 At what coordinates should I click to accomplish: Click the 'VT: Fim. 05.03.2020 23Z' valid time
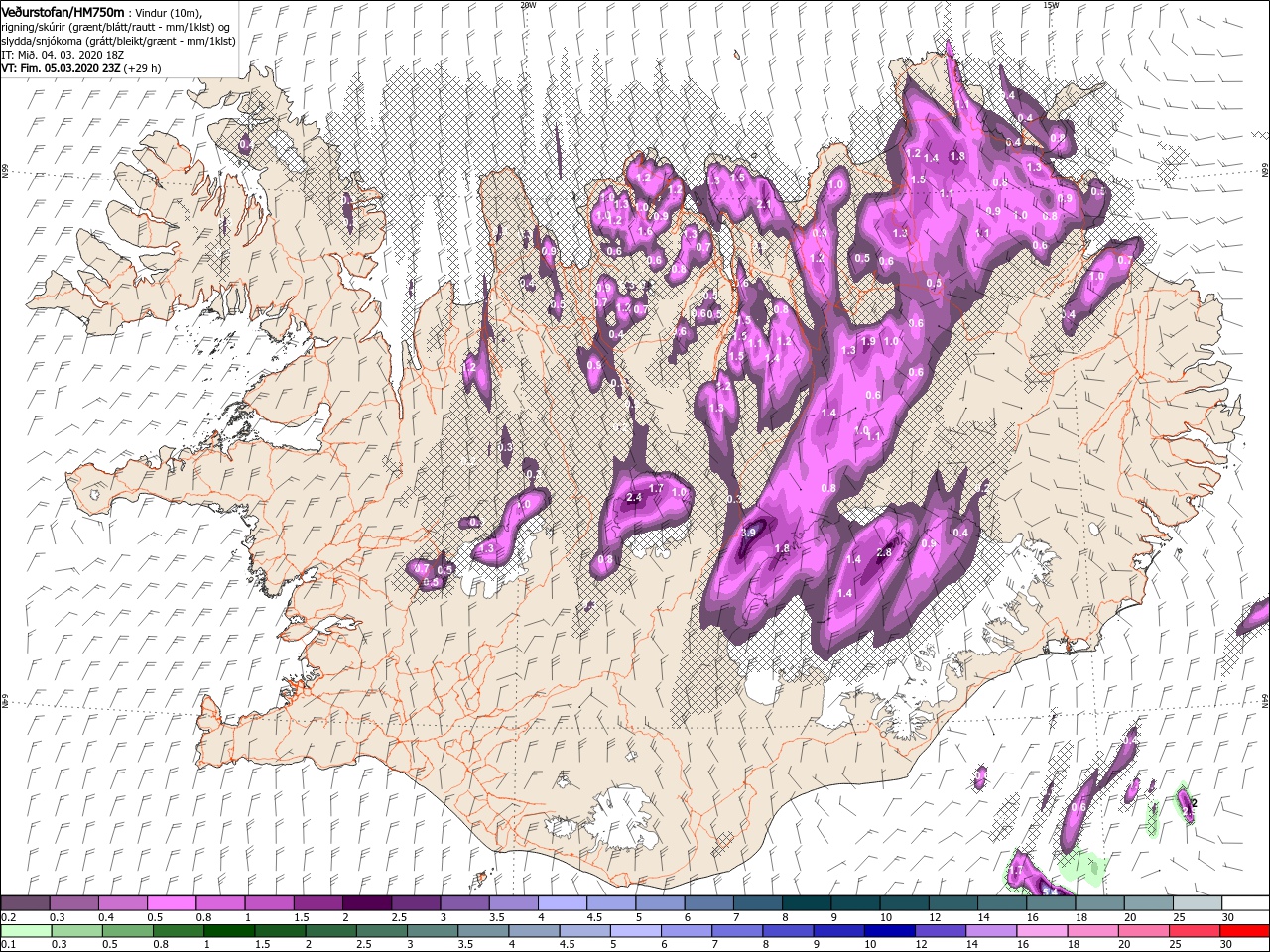click(x=61, y=68)
